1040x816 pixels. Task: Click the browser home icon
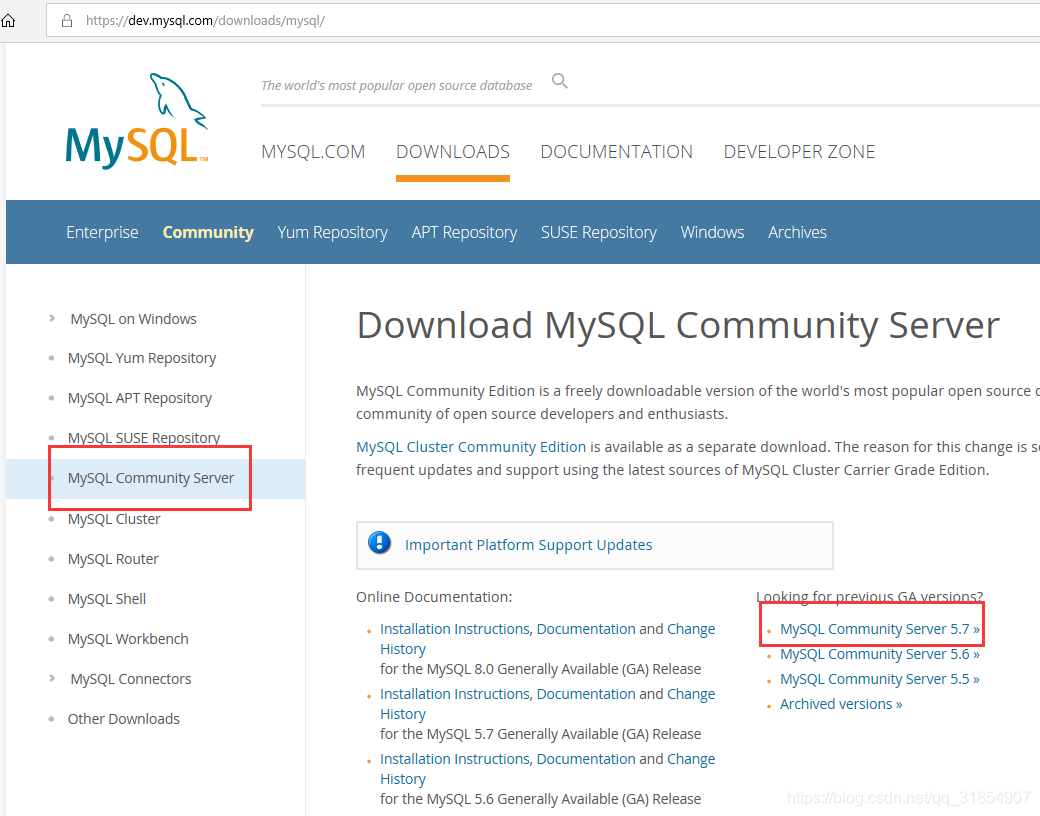point(9,19)
